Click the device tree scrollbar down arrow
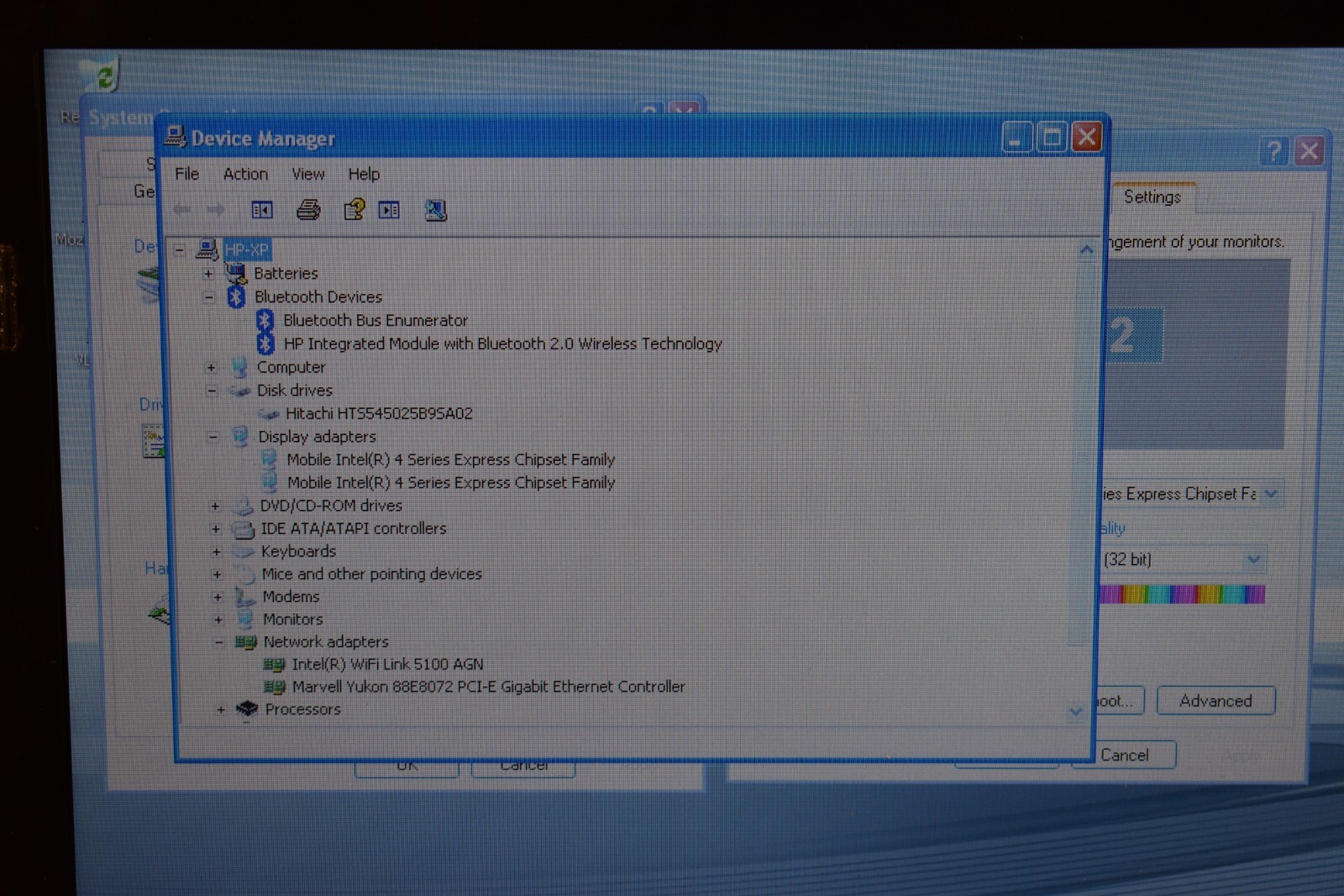Image resolution: width=1344 pixels, height=896 pixels. coord(1075,712)
